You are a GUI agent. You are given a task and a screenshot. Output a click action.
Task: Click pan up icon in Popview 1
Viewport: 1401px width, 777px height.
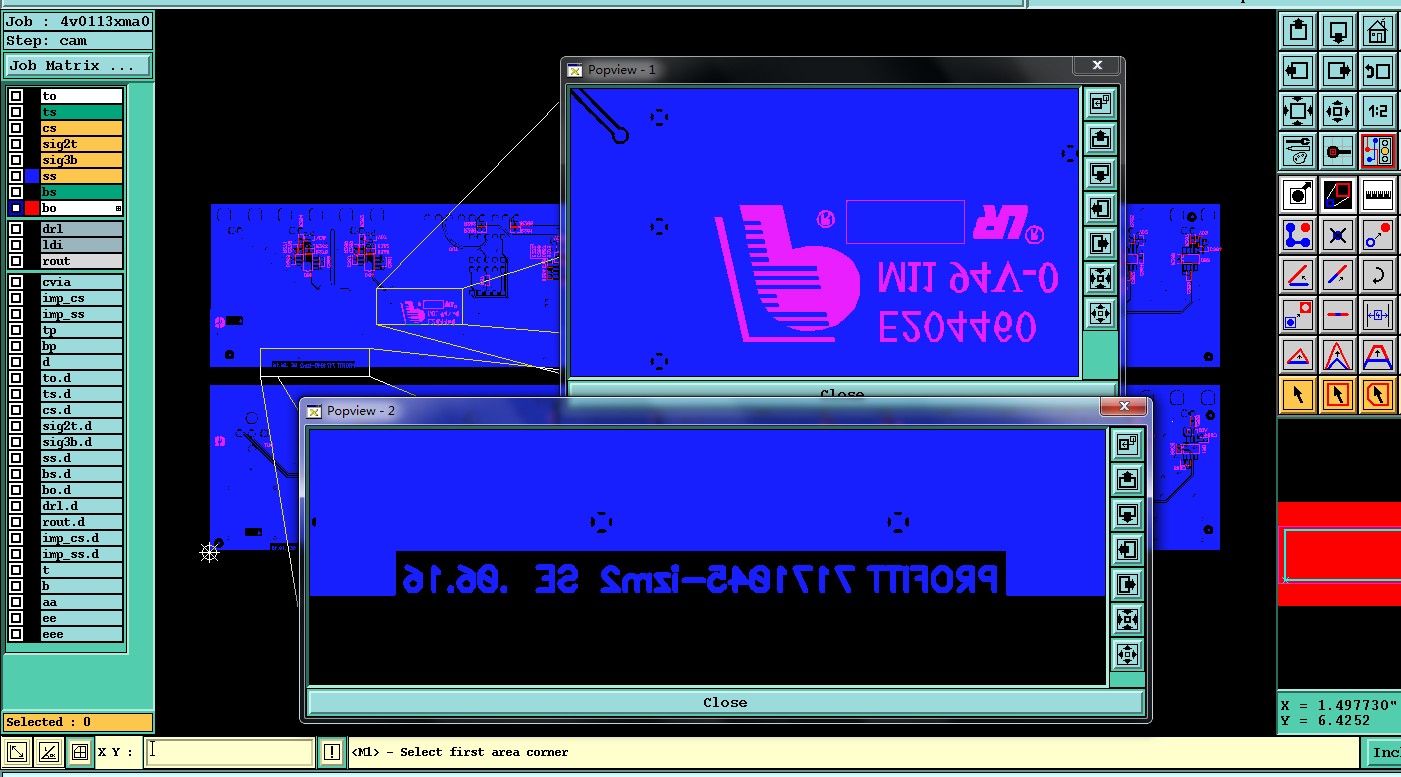(x=1100, y=138)
